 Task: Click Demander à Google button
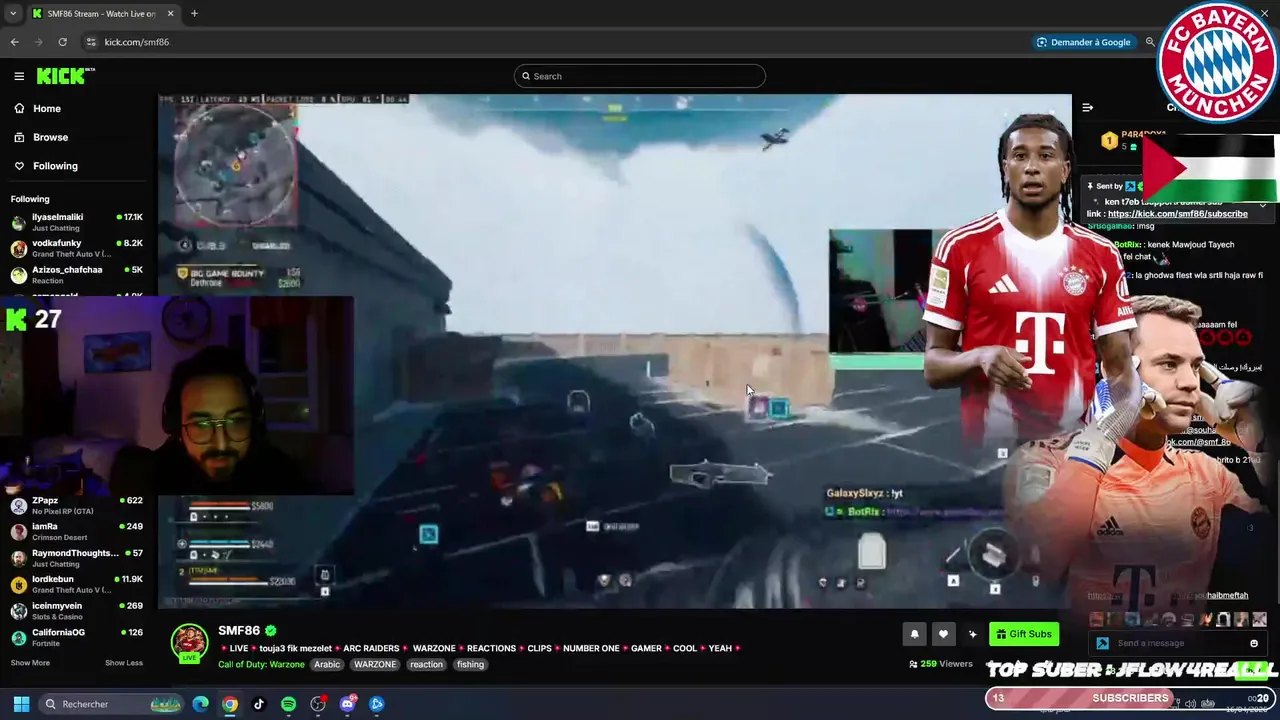coord(1084,42)
